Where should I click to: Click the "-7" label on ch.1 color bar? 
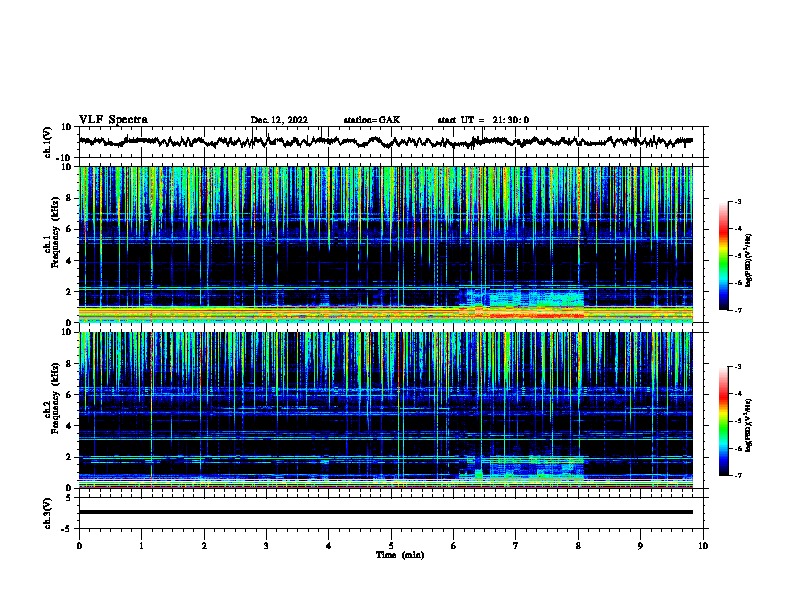(x=737, y=310)
